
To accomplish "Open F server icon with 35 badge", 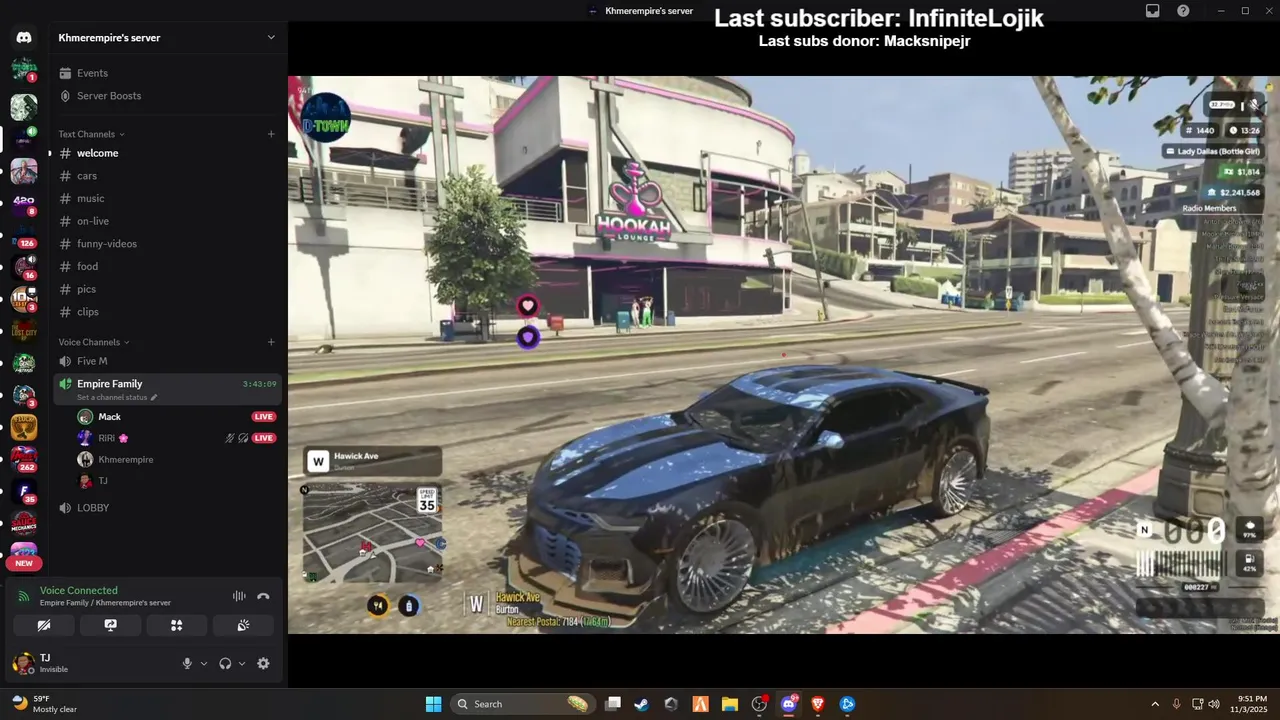I will (24, 491).
